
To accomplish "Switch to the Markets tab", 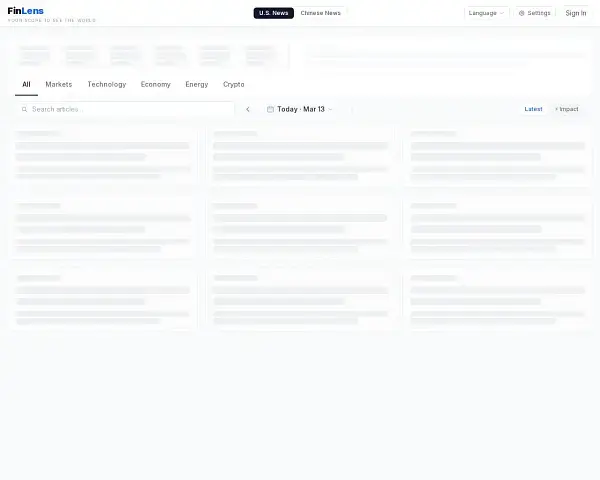I will 59,85.
